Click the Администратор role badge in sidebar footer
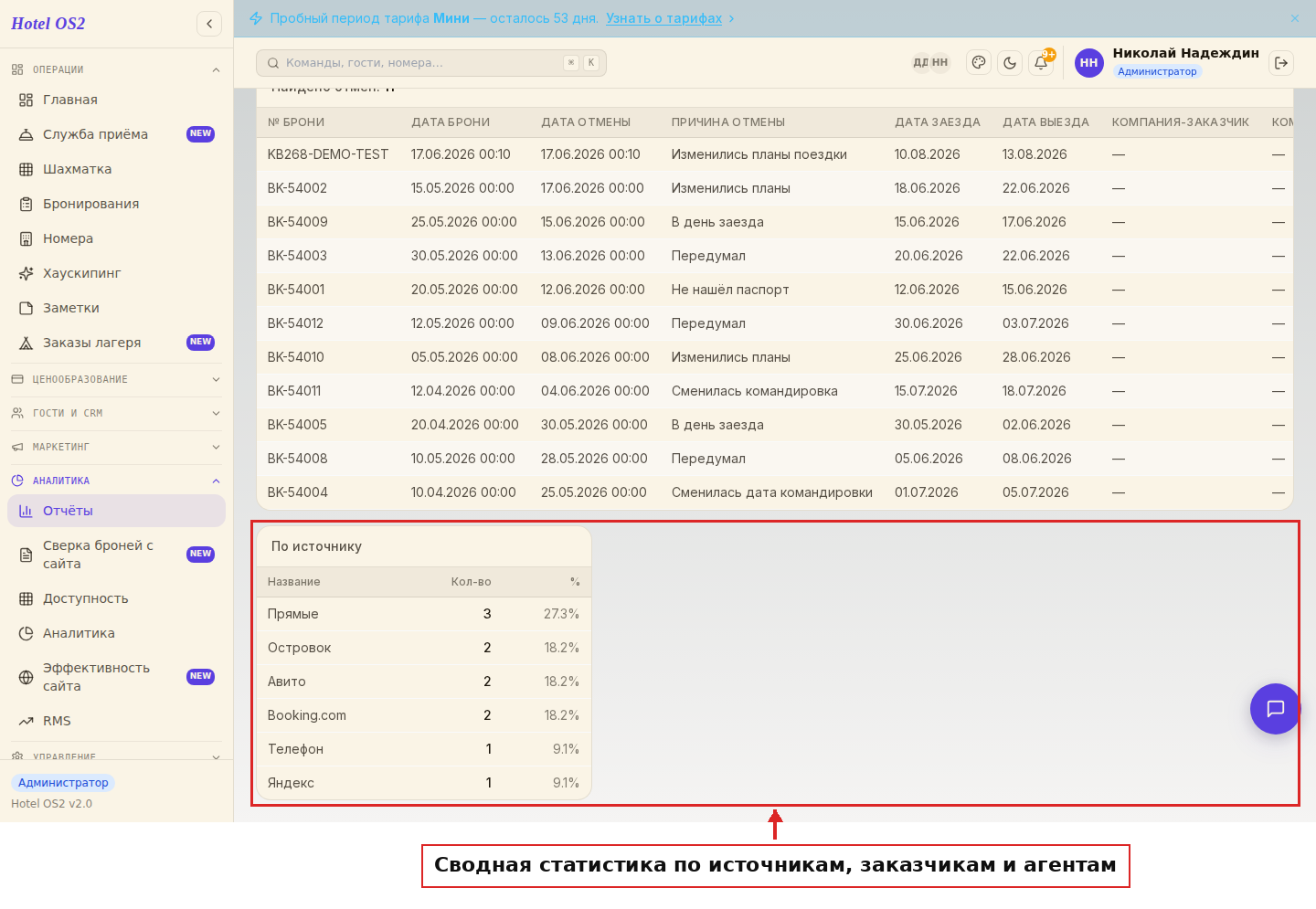This screenshot has width=1316, height=909. (63, 783)
